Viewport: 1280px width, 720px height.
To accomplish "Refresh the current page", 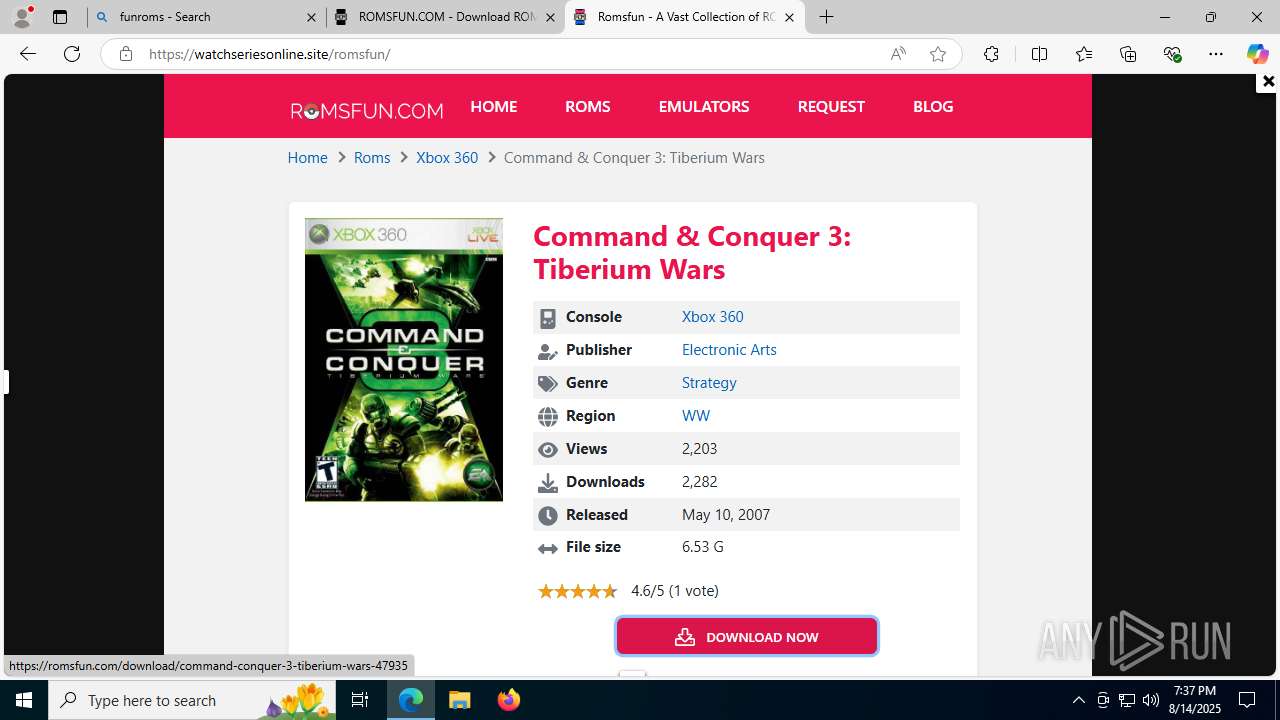I will [x=72, y=54].
